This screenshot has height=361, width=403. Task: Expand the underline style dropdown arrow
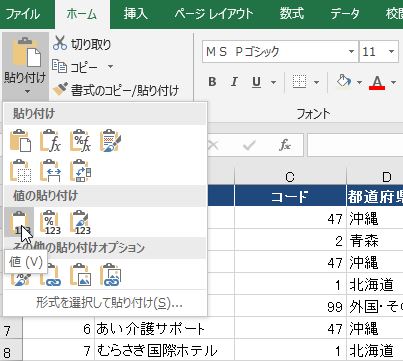tap(273, 82)
